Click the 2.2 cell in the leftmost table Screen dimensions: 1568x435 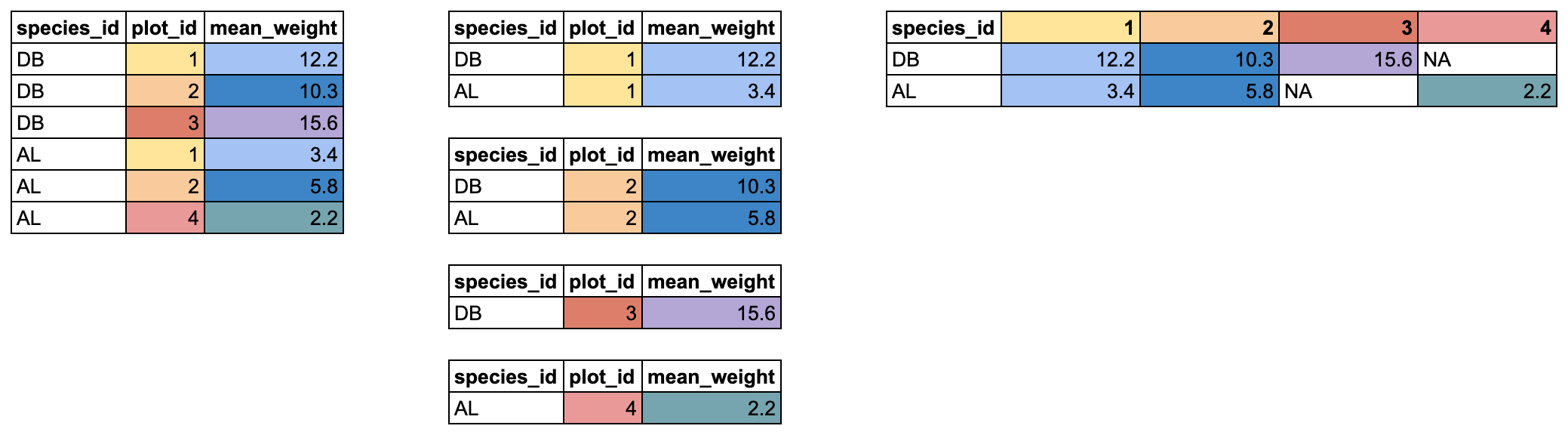273,218
